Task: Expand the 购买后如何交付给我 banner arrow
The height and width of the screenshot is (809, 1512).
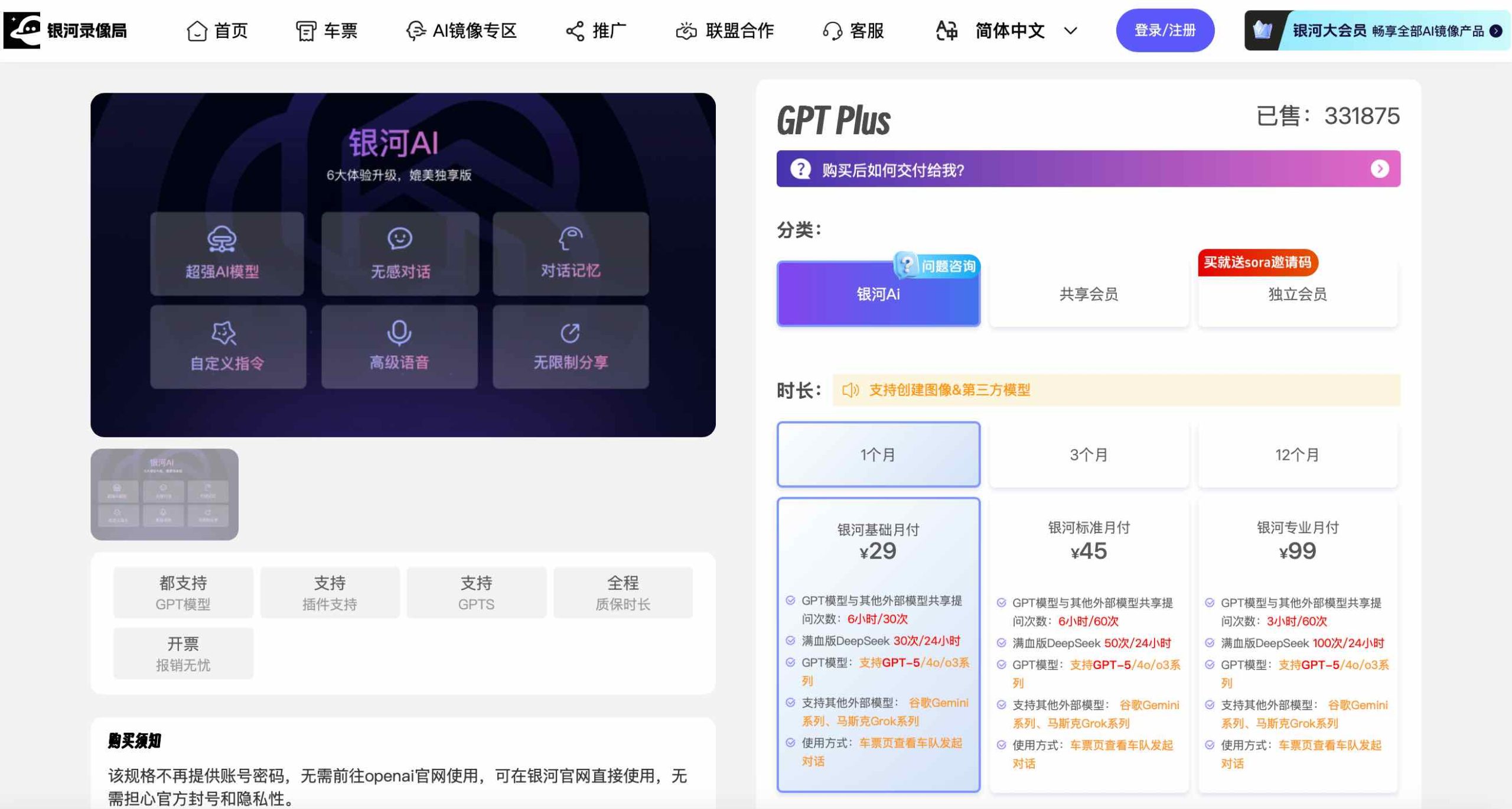Action: click(x=1381, y=168)
